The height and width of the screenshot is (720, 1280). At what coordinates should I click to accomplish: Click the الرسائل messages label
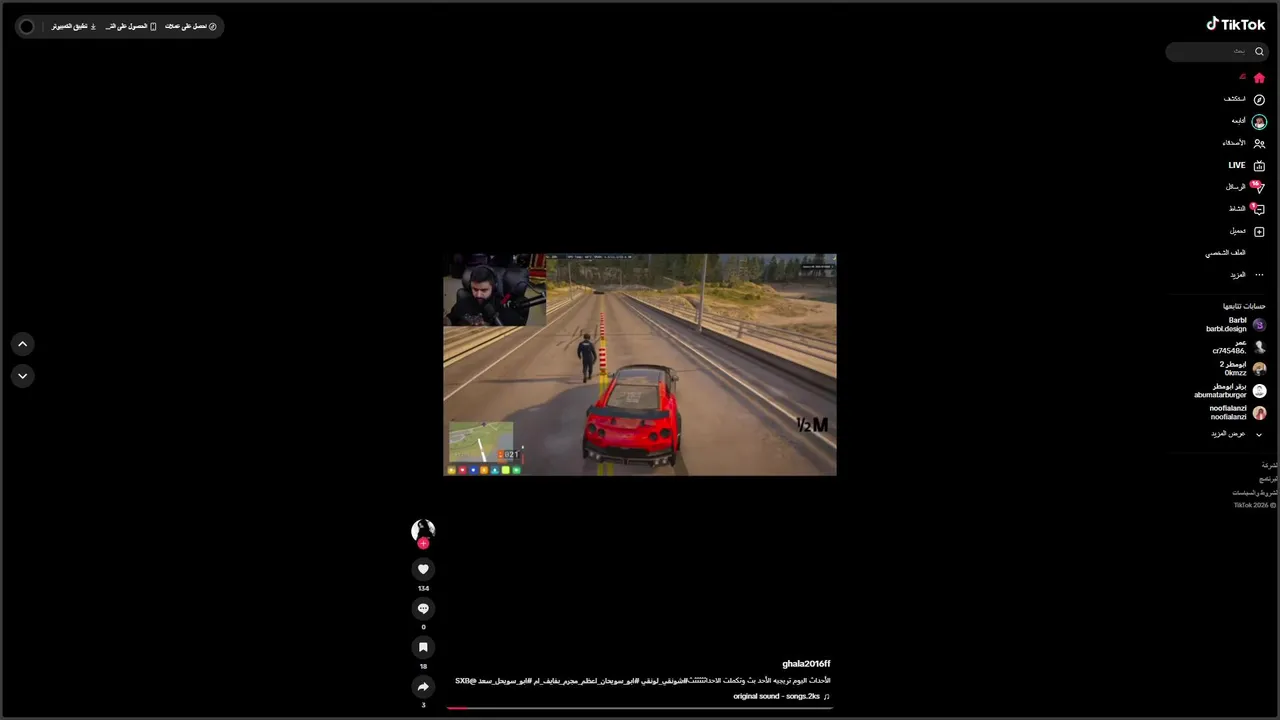click(1236, 187)
